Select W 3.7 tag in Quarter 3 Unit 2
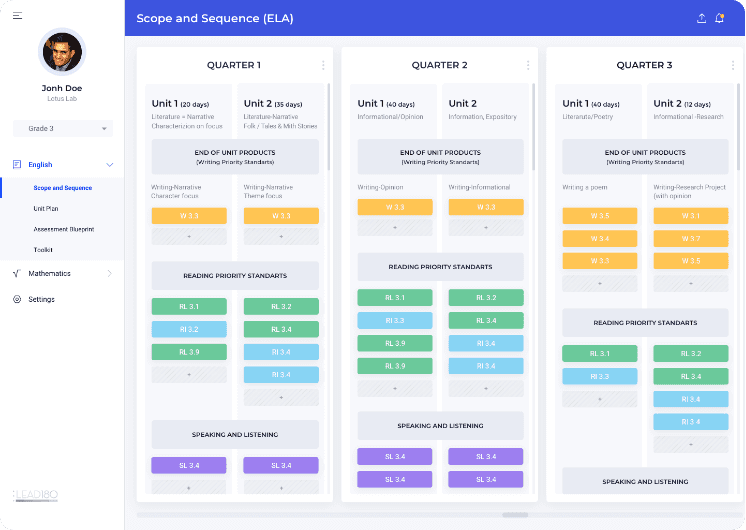746x530 pixels. pos(691,238)
